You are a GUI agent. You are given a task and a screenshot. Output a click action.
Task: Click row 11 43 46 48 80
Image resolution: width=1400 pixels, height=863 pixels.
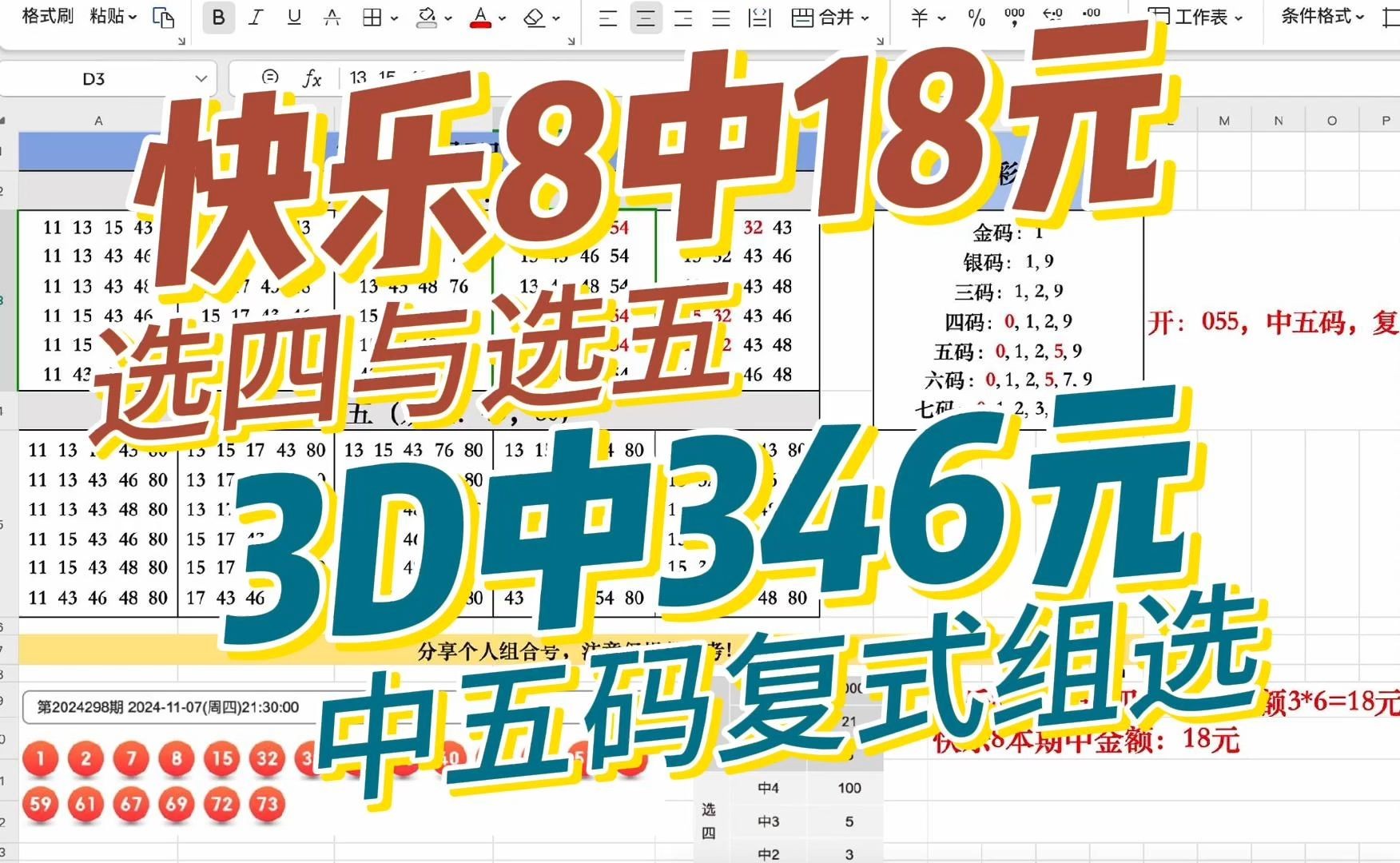97,598
